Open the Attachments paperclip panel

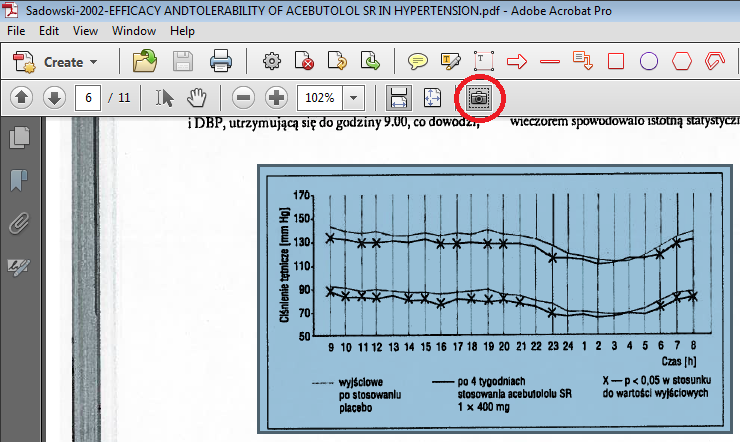[18, 223]
